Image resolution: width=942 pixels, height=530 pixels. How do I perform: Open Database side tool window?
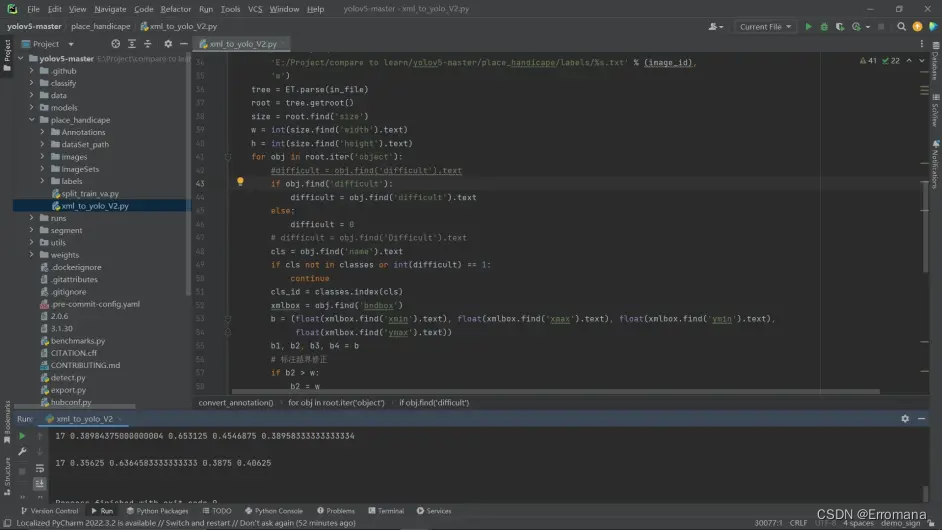935,61
